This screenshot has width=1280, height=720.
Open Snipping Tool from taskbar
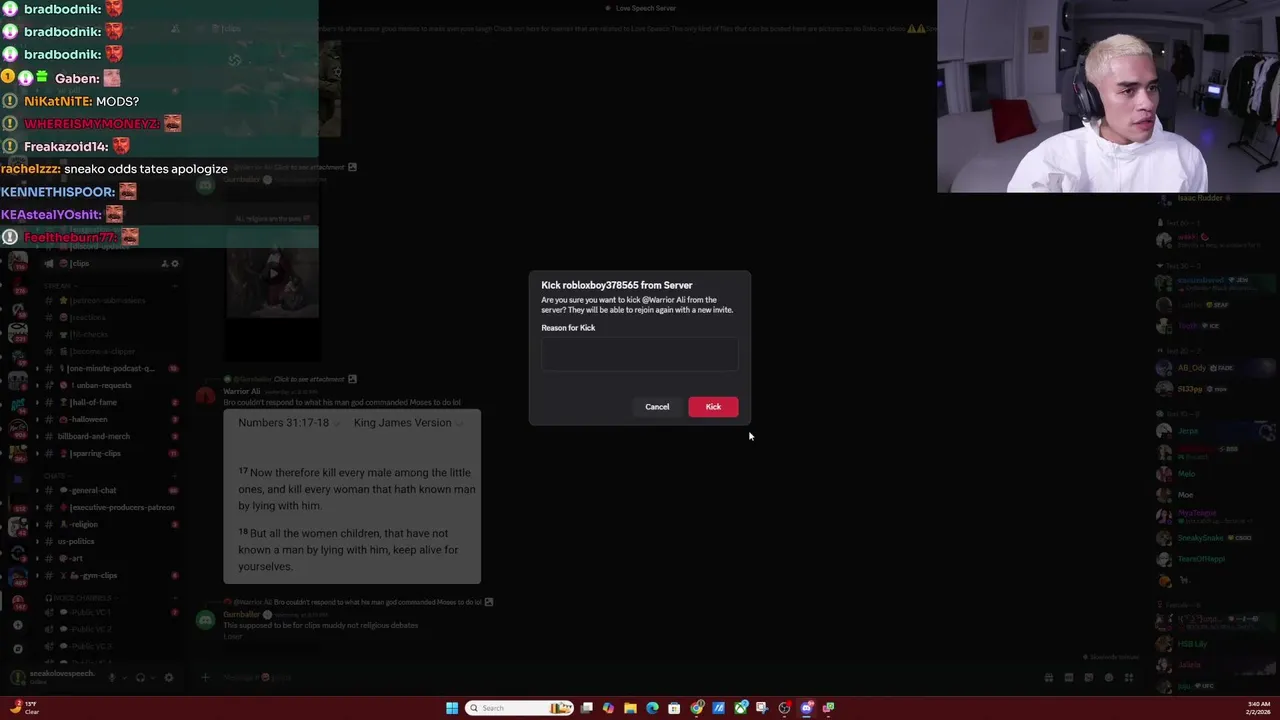pyautogui.click(x=762, y=708)
